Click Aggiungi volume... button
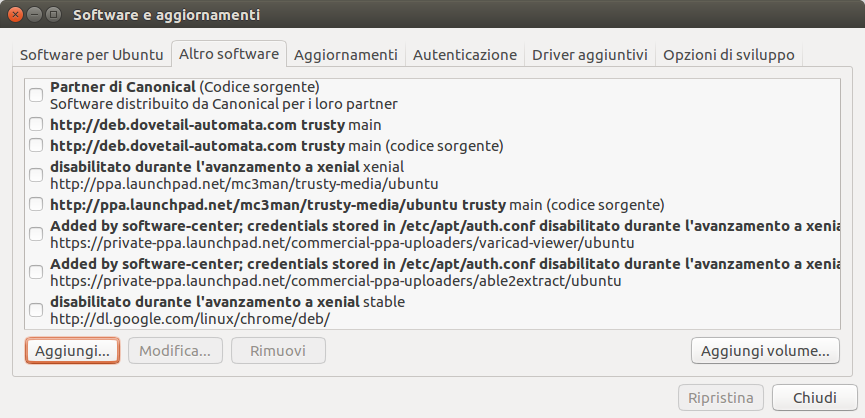 765,351
